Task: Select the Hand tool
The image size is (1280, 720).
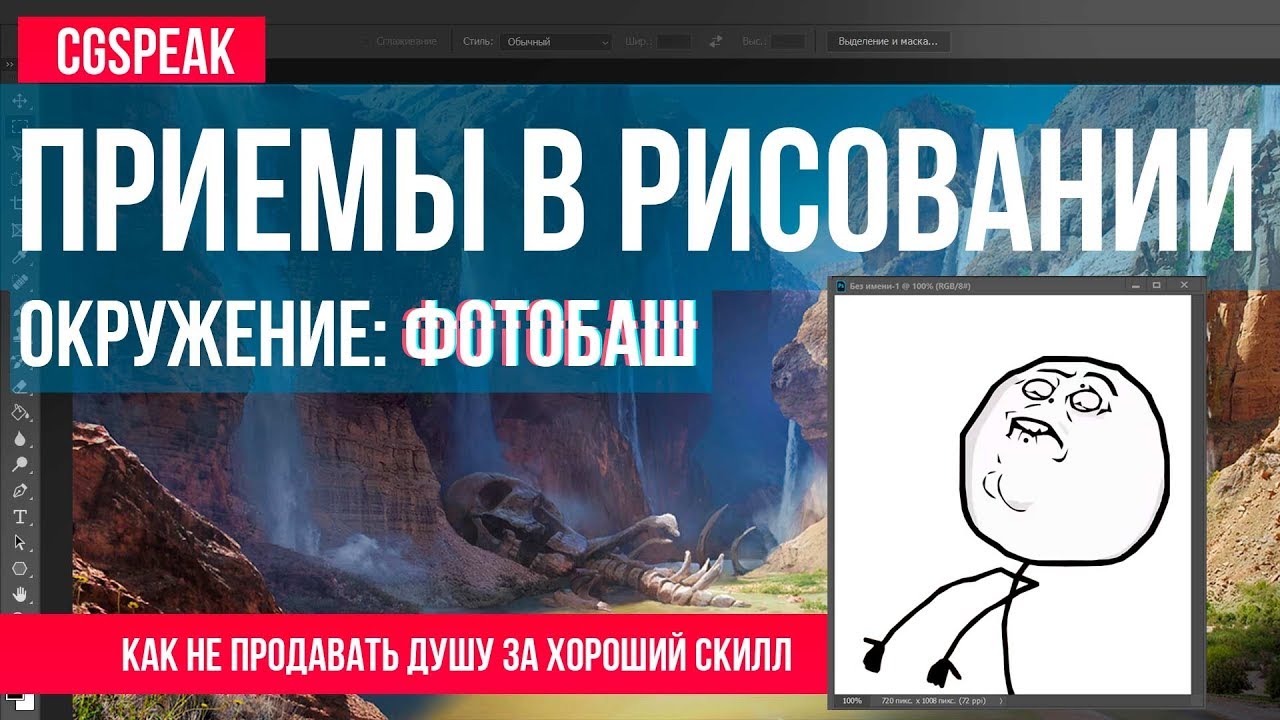Action: 19,595
